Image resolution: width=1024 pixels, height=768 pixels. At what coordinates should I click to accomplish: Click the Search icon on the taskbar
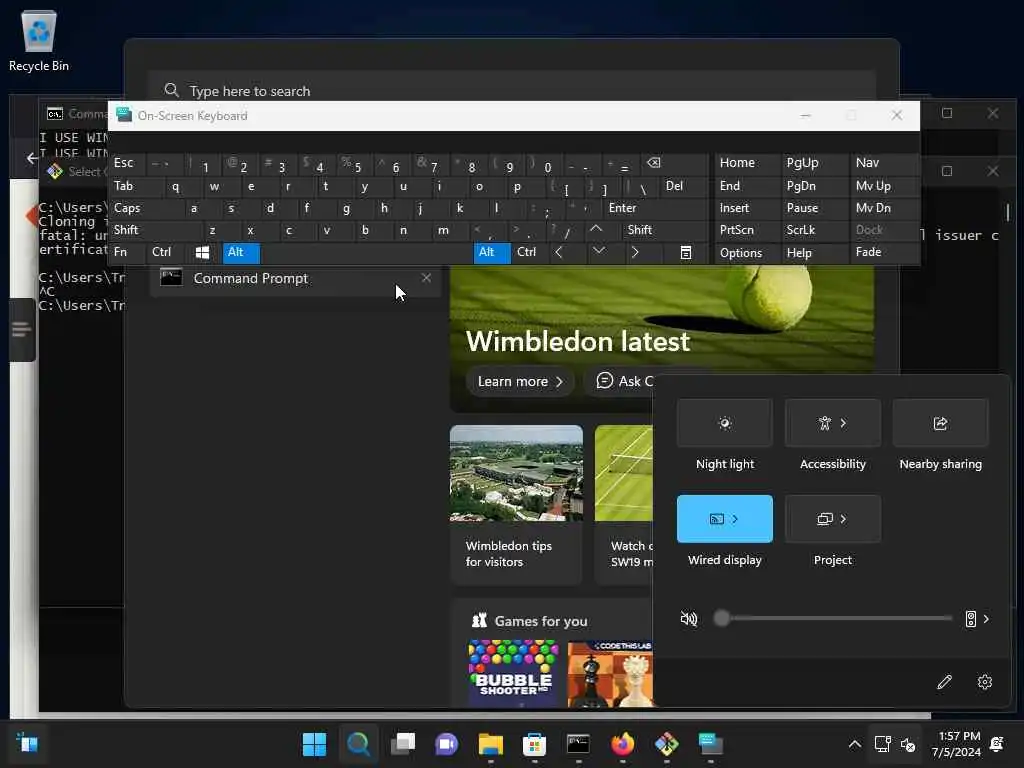coord(358,744)
